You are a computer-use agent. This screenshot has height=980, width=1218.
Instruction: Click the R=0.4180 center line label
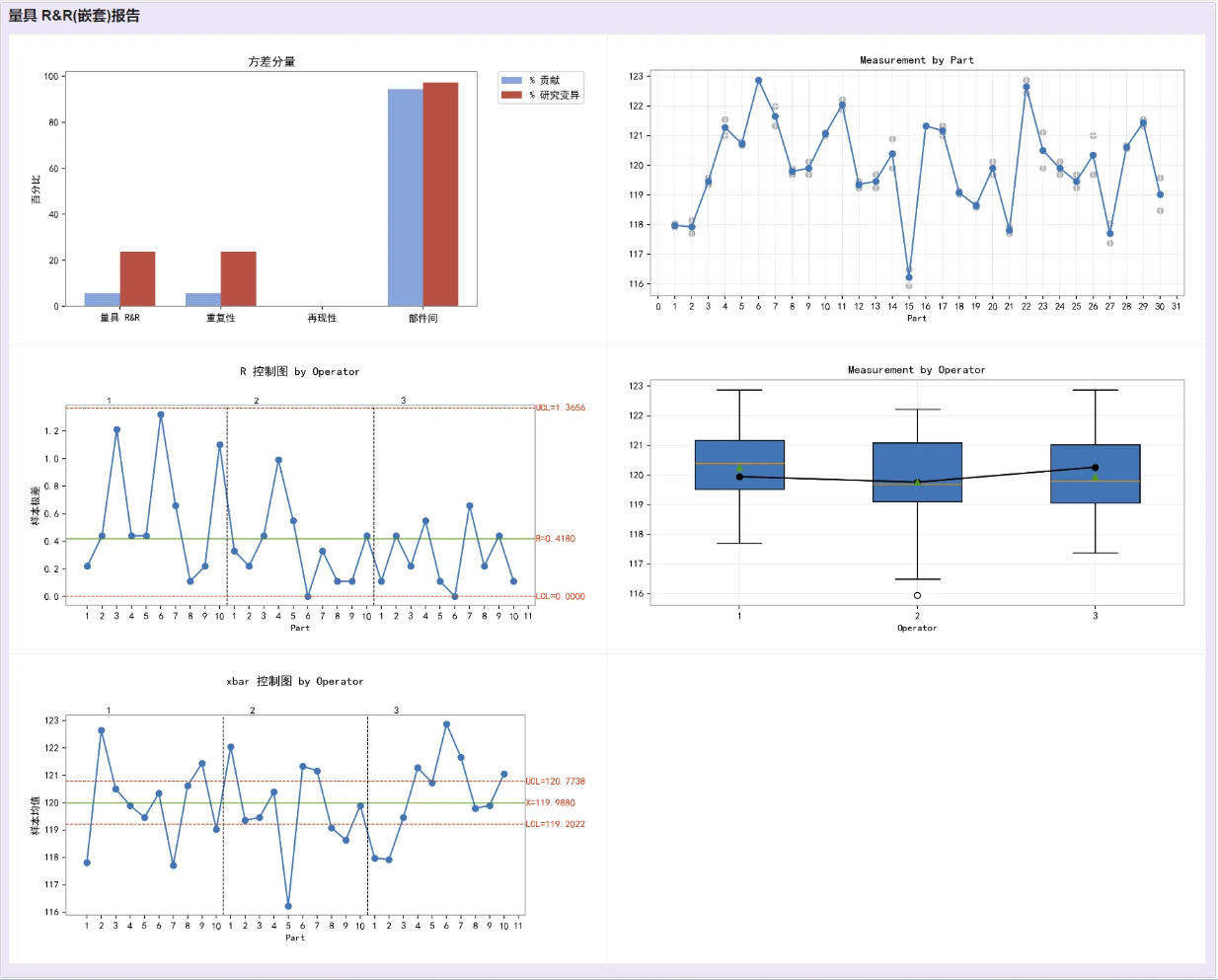tap(556, 539)
